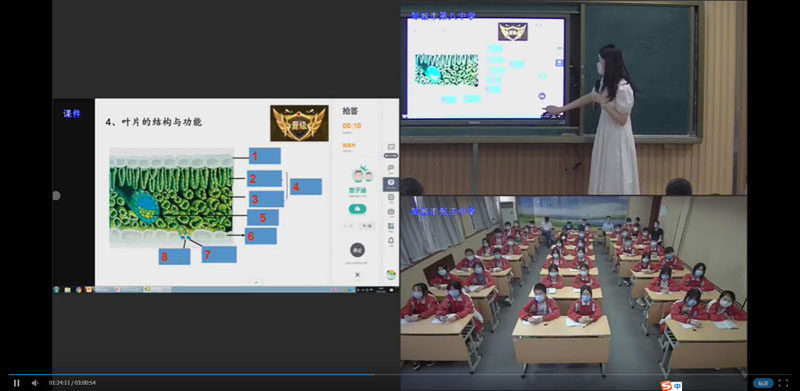Viewport: 800px width, 391px height.
Task: Select the highlighted 抢答 sidebar tool icon
Action: coord(391,184)
